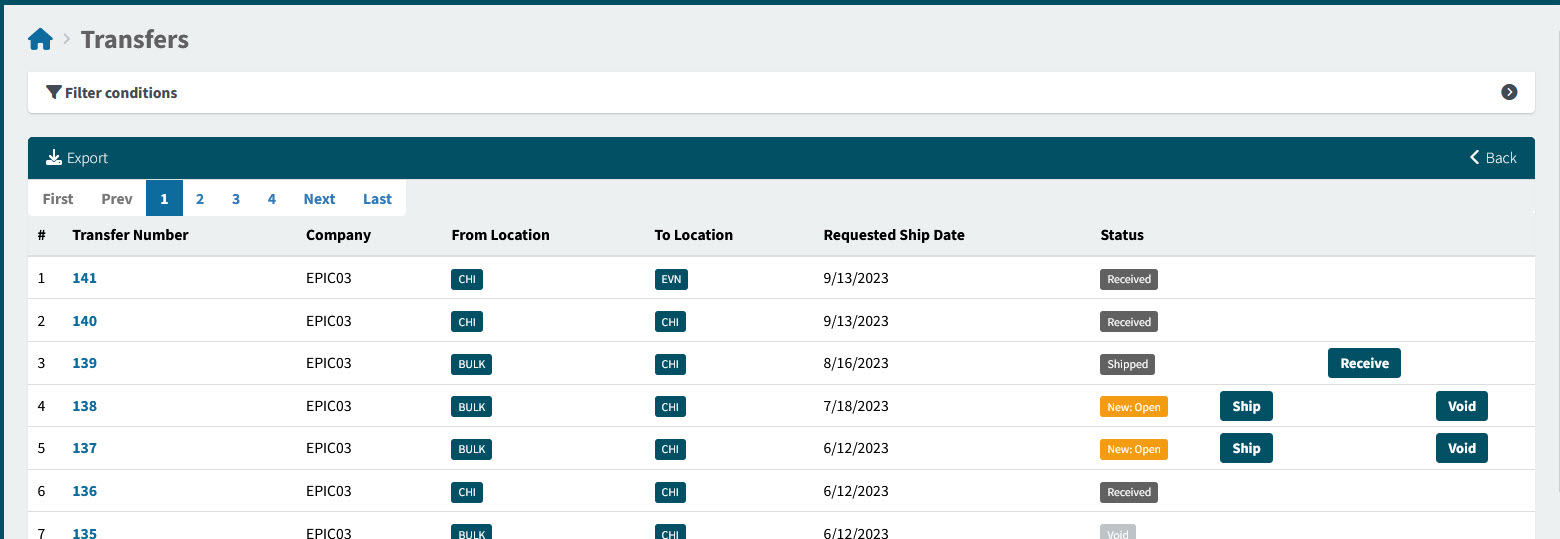Image resolution: width=1560 pixels, height=539 pixels.
Task: Click New: Open status badge for transfer 138
Action: pos(1133,407)
